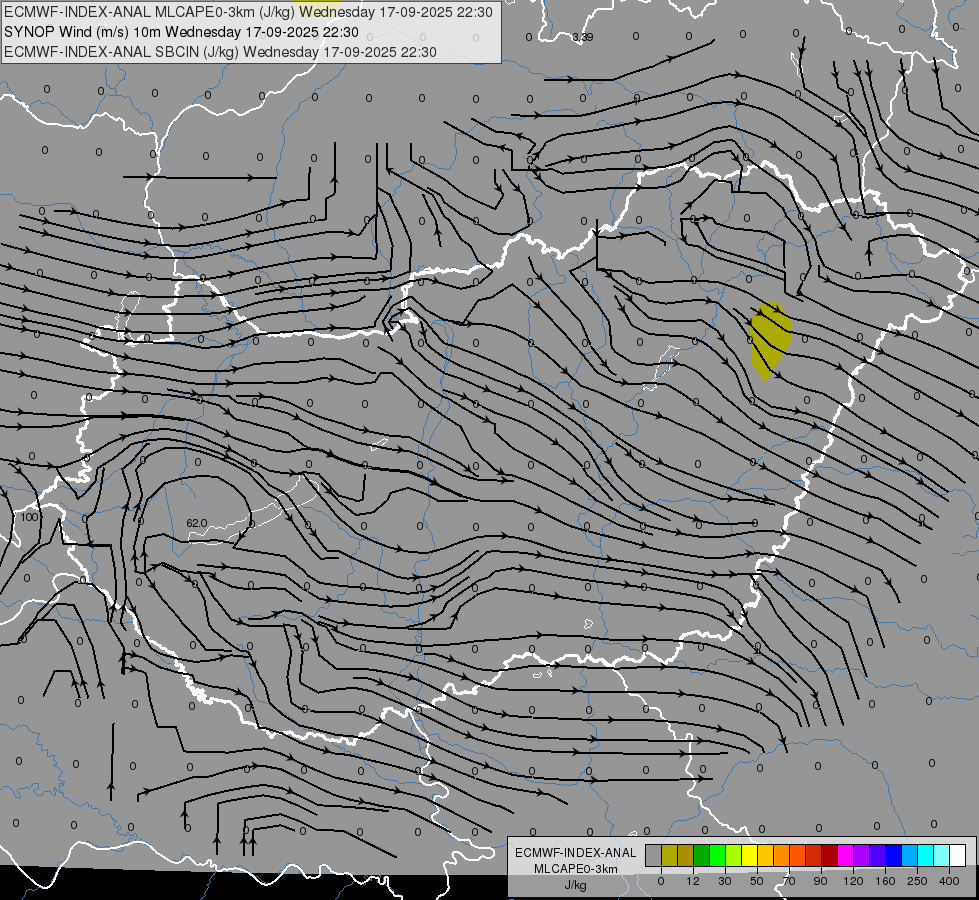Select the magenta swatch in the legend
The width and height of the screenshot is (979, 900).
pos(845,855)
